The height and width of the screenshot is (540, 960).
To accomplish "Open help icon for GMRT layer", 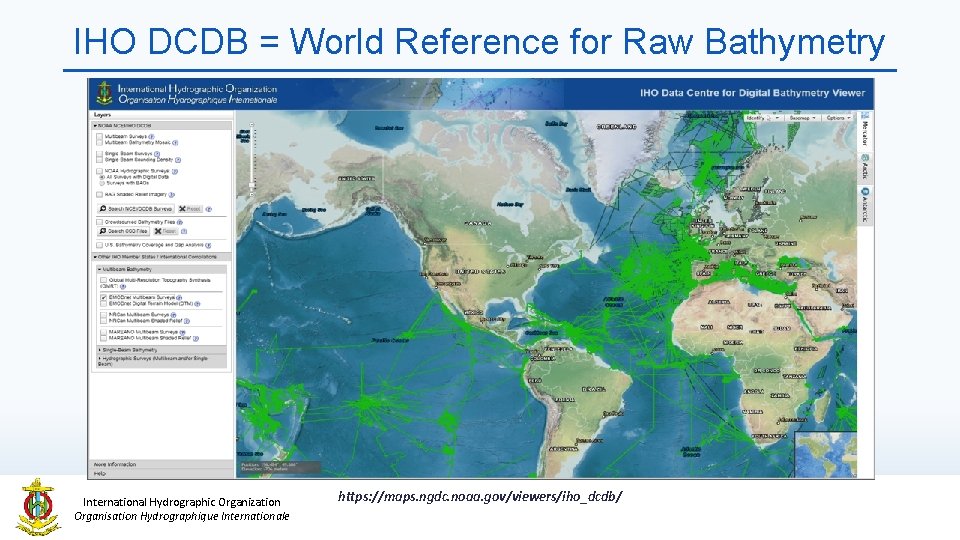I will (x=123, y=287).
